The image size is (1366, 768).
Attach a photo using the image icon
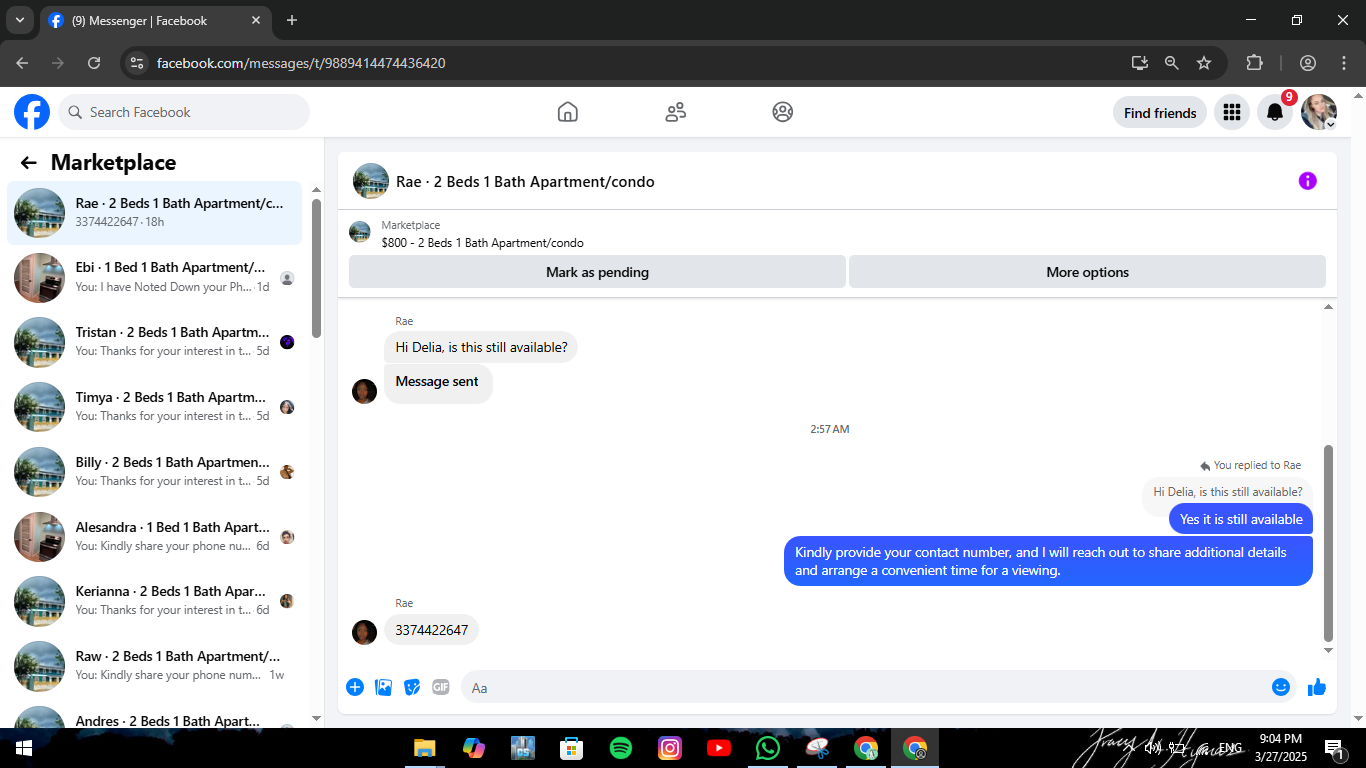click(x=383, y=687)
